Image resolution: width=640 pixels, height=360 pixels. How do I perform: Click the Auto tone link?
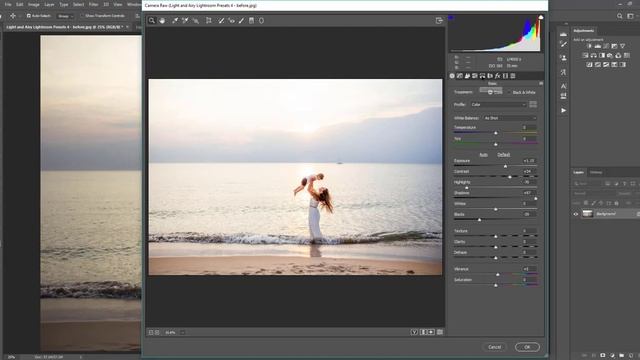pos(484,155)
